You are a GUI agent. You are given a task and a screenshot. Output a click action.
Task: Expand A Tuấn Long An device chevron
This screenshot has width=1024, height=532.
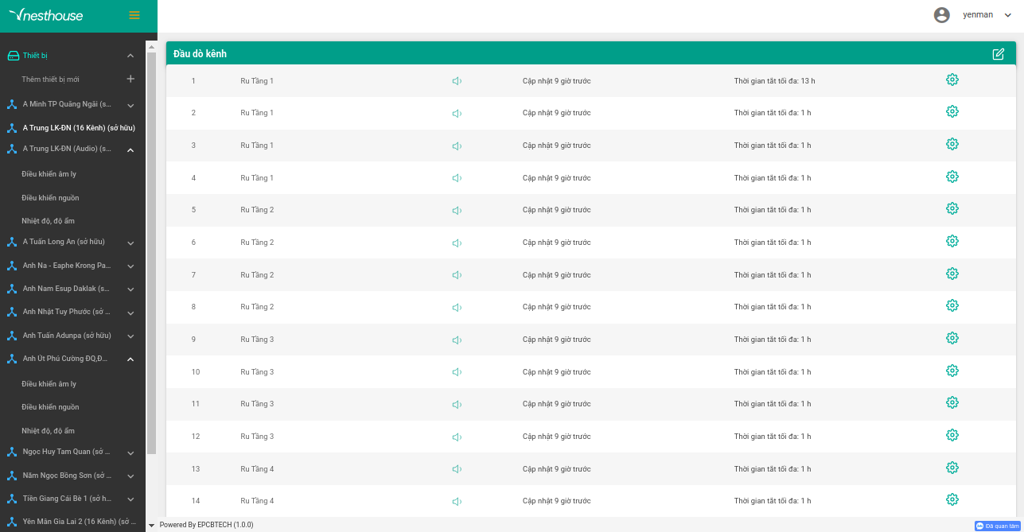pos(131,243)
